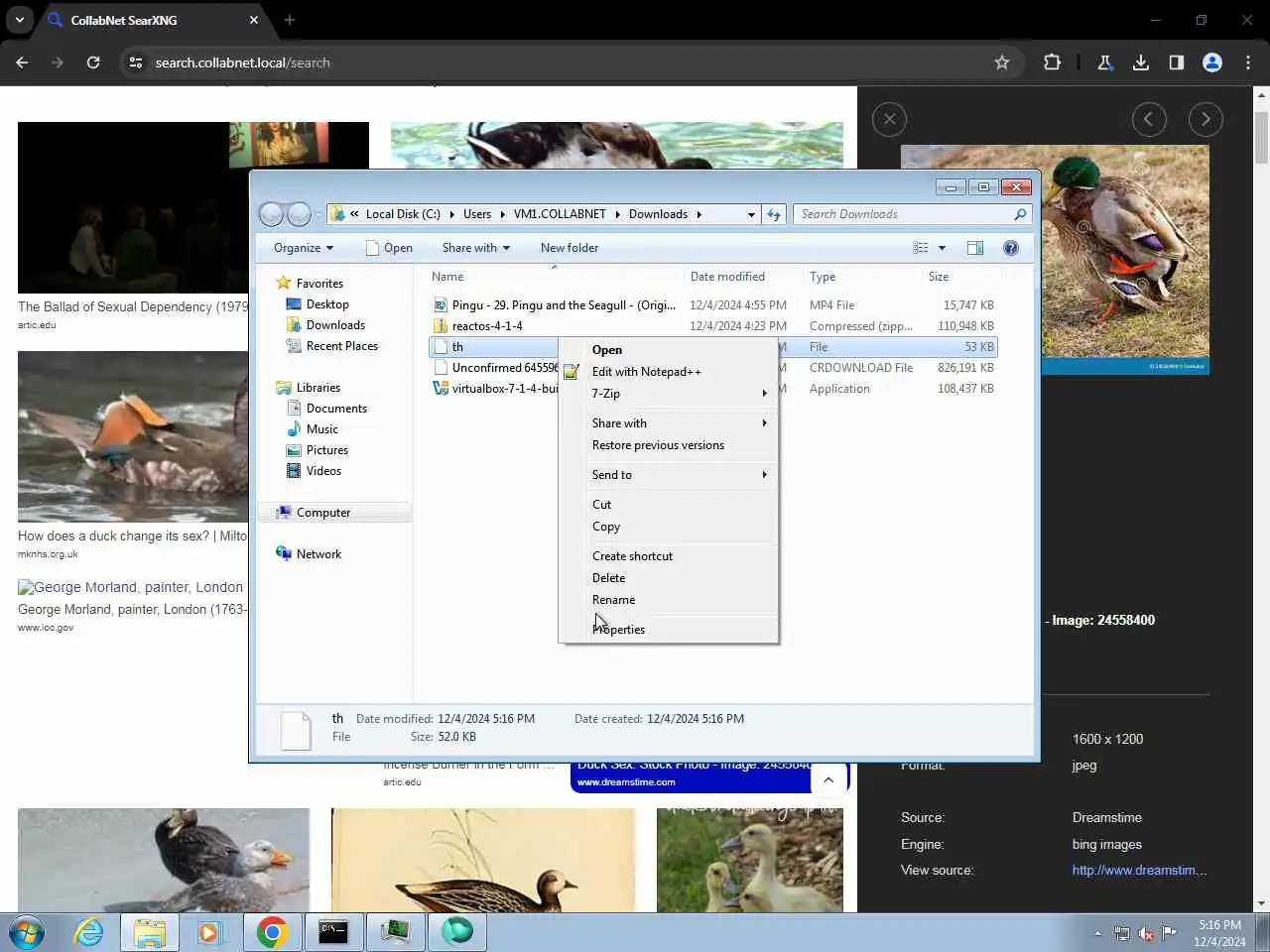Screen dimensions: 1270x952
Task: Click the Explorer refresh button
Action: coord(774,214)
